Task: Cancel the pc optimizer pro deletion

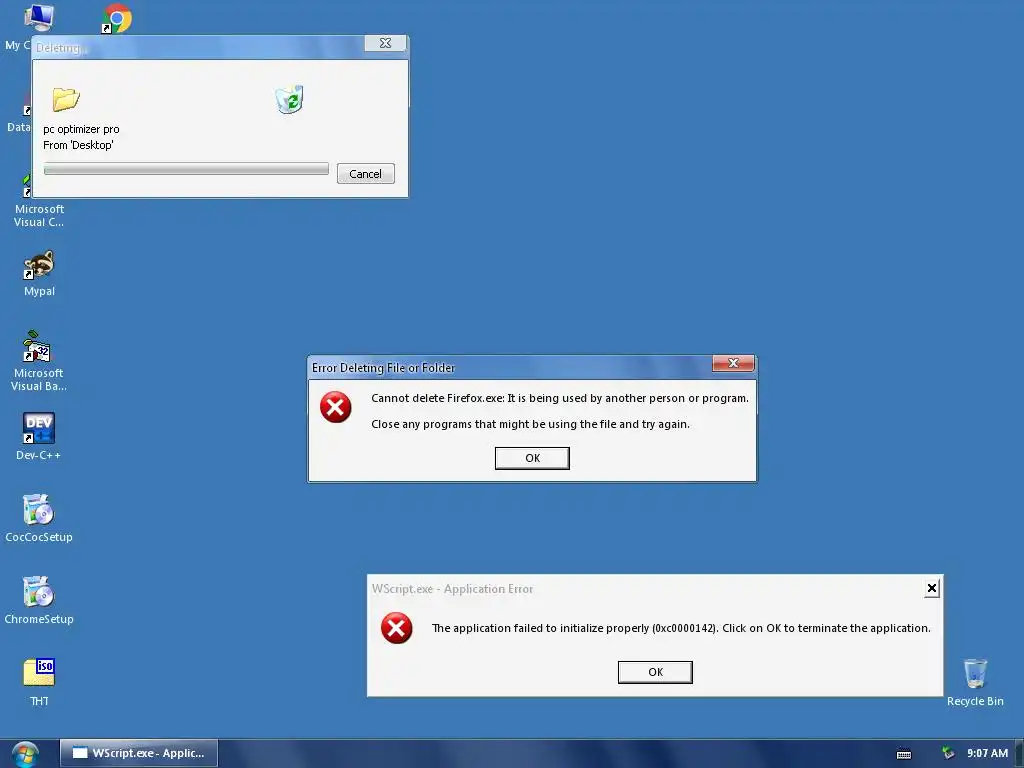Action: [x=366, y=174]
